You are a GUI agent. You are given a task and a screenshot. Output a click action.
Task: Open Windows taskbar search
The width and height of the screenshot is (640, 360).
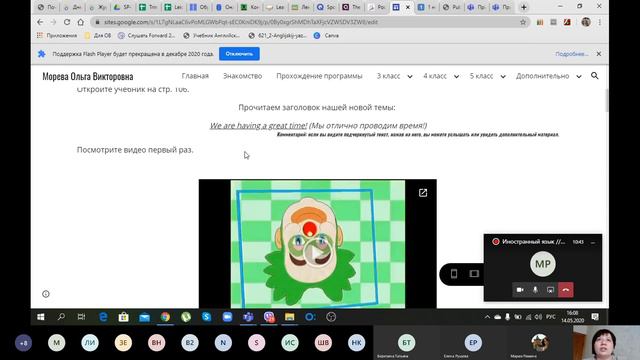[x=61, y=317]
